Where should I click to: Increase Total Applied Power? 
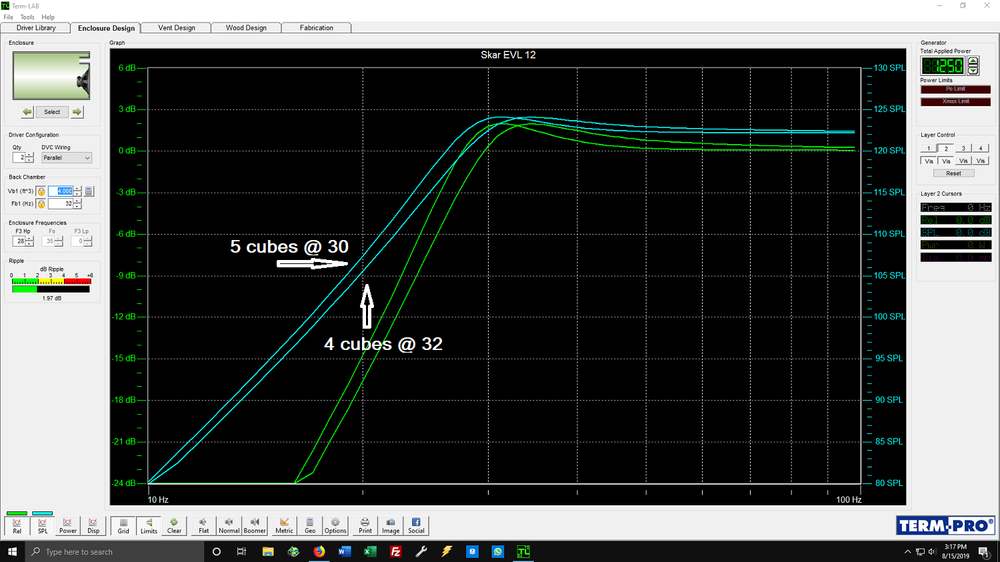(973, 61)
